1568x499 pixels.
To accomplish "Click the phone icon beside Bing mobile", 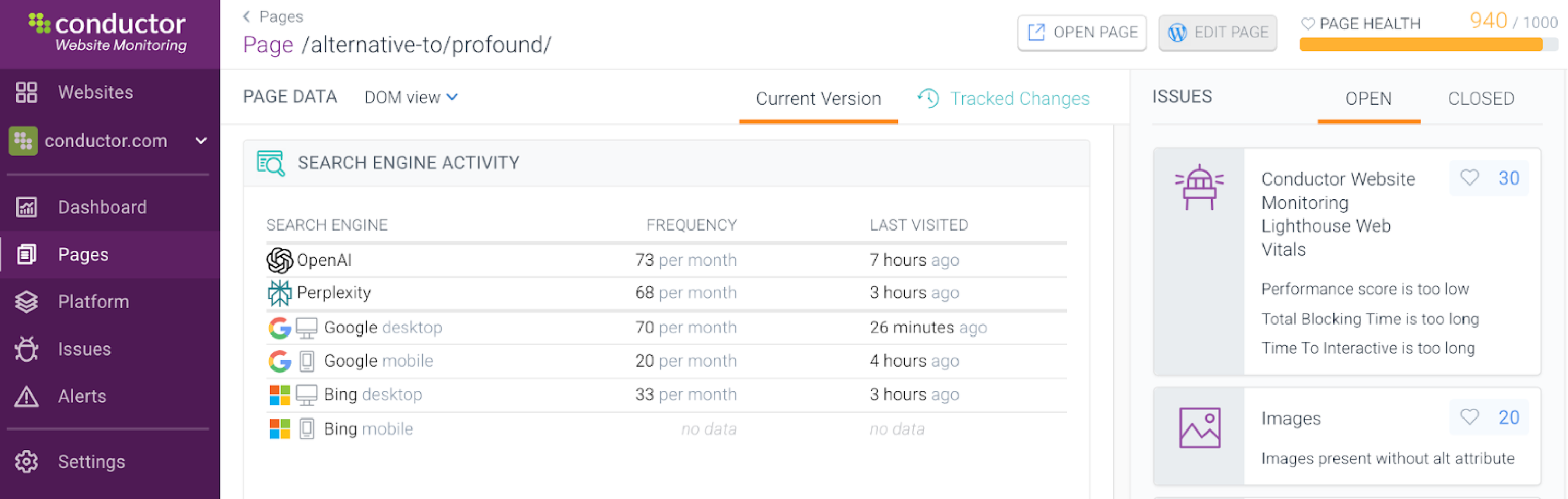I will pyautogui.click(x=307, y=429).
